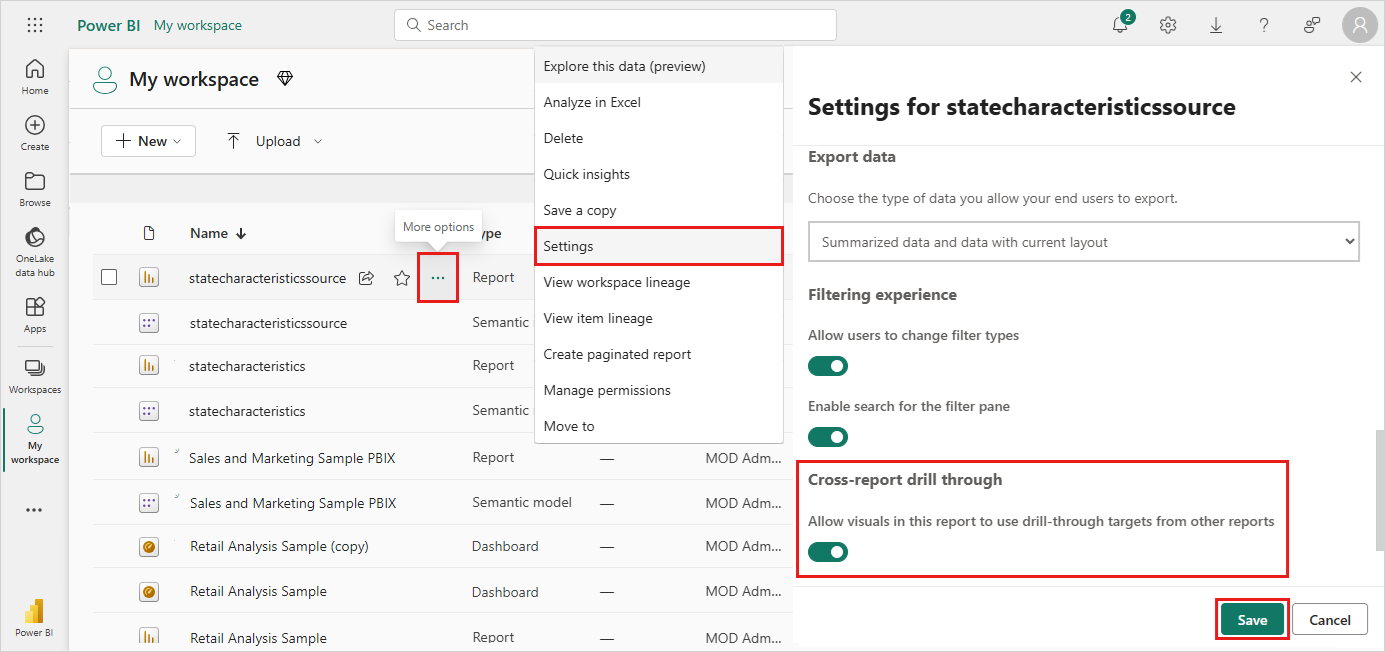Open the help question mark

(1264, 25)
